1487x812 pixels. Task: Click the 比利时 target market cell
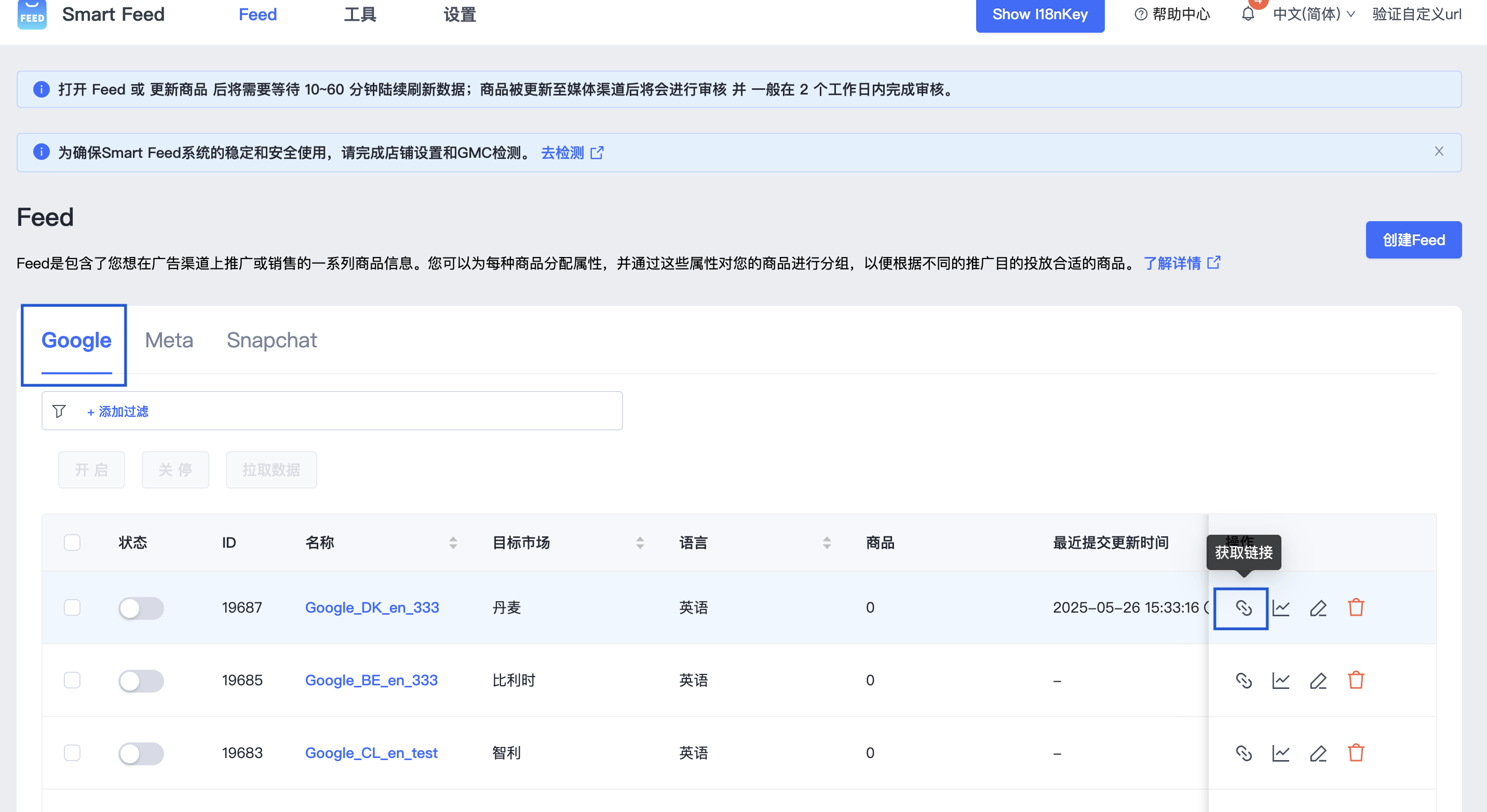coord(514,681)
